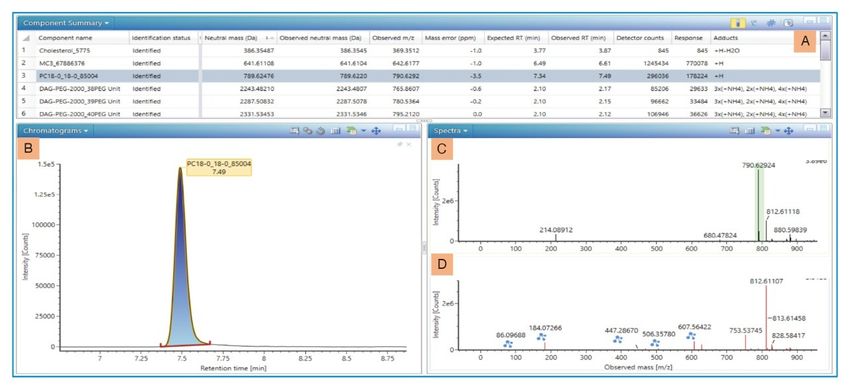This screenshot has width=850, height=391.
Task: Click the pin icon in the chromatogram plot corner
Action: click(x=400, y=144)
